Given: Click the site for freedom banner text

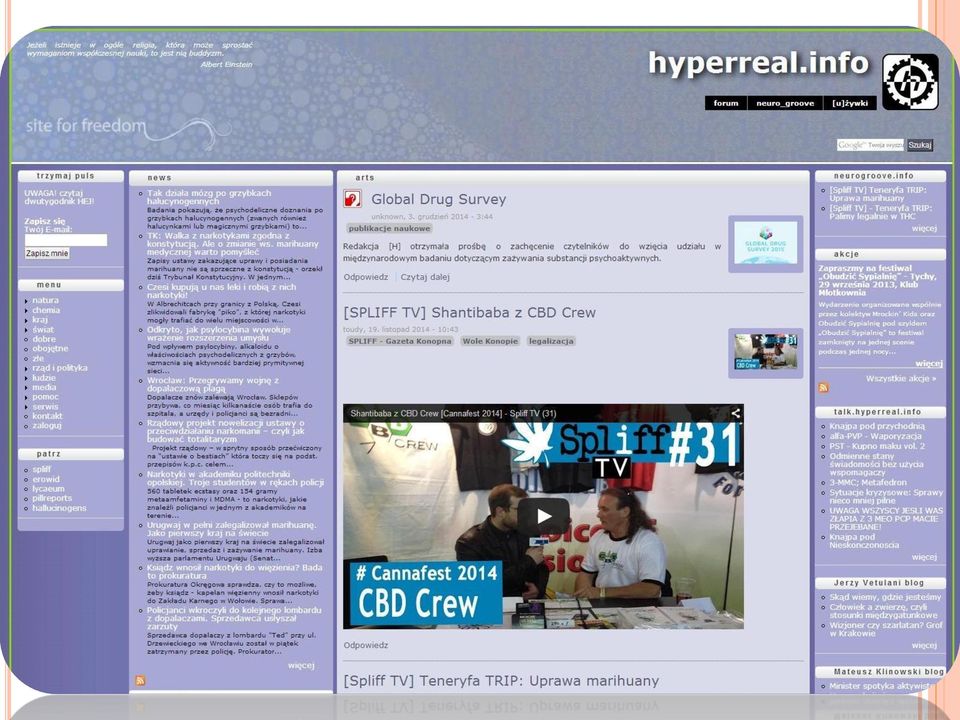Looking at the screenshot, I should 86,126.
